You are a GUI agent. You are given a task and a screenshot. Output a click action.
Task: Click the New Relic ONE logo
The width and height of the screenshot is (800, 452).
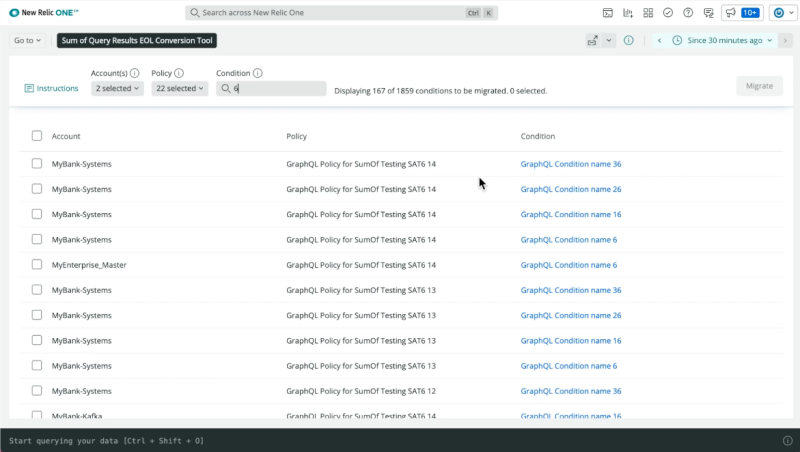(x=44, y=13)
